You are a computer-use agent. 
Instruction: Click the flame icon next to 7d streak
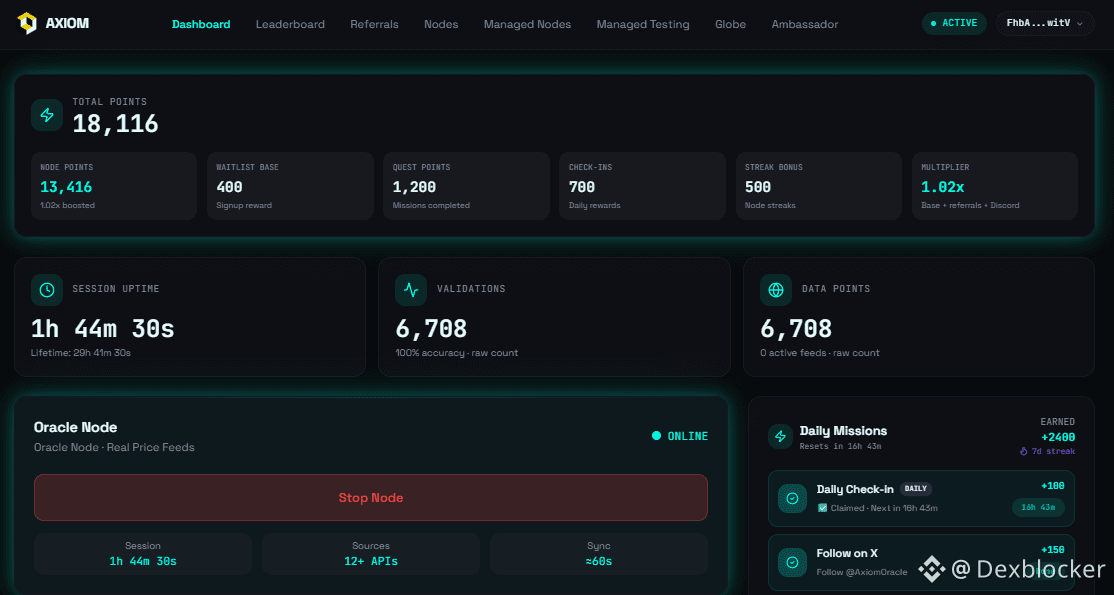tap(1024, 451)
